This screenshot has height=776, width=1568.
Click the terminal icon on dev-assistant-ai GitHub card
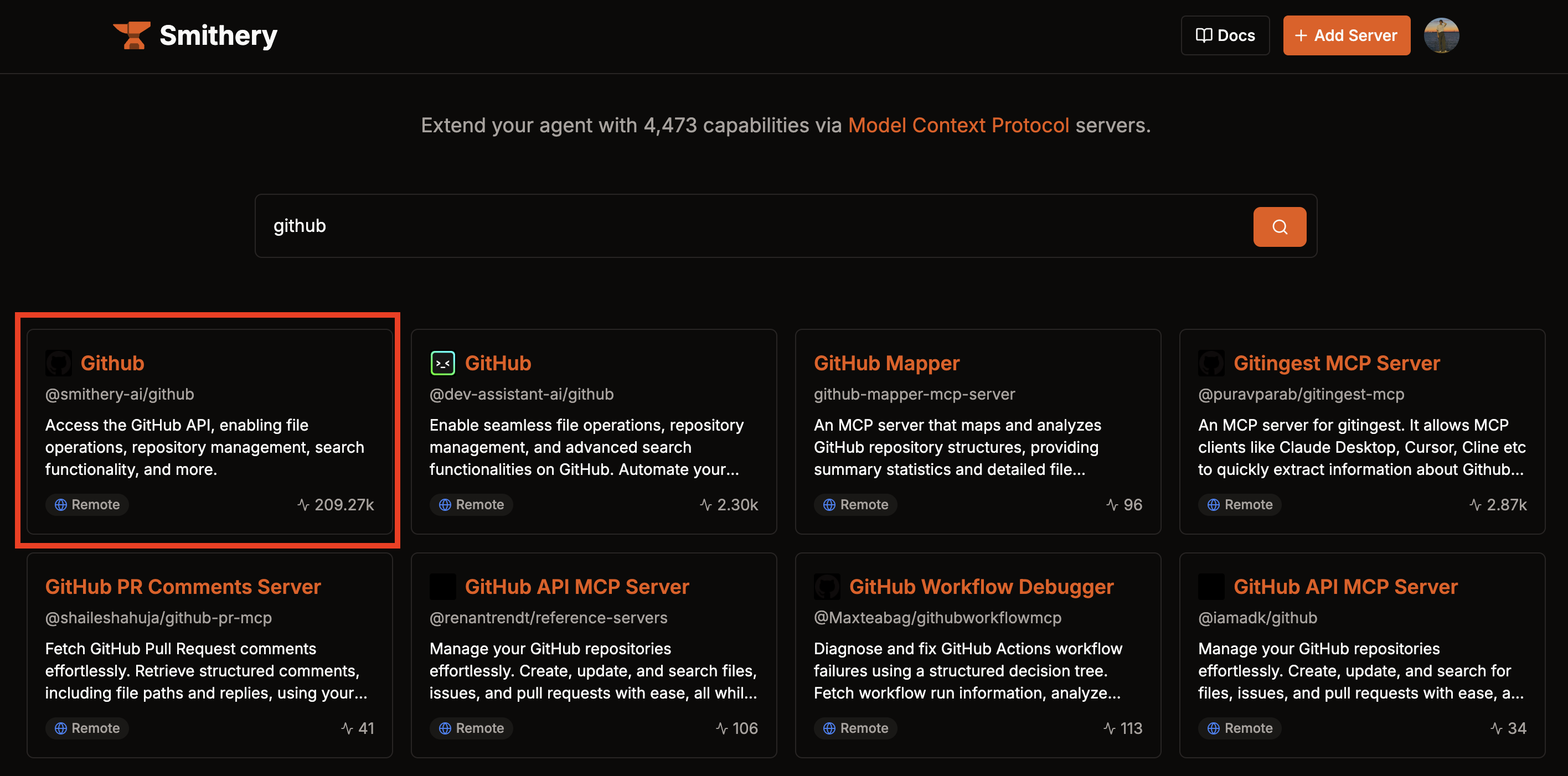point(442,363)
